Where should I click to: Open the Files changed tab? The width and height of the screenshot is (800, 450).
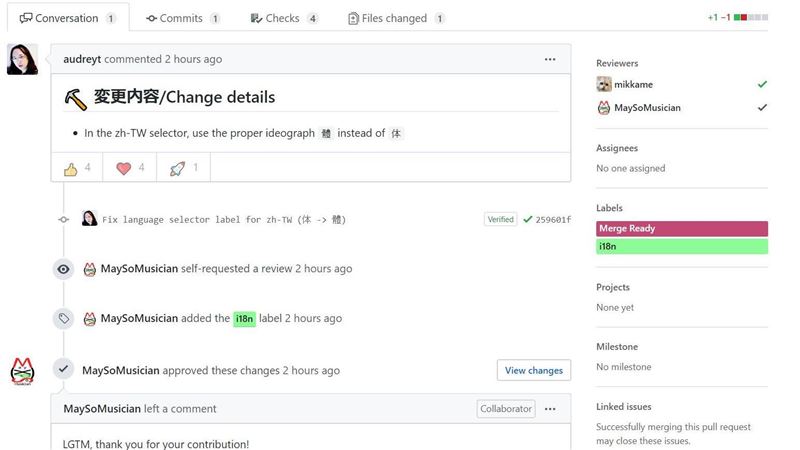(396, 18)
